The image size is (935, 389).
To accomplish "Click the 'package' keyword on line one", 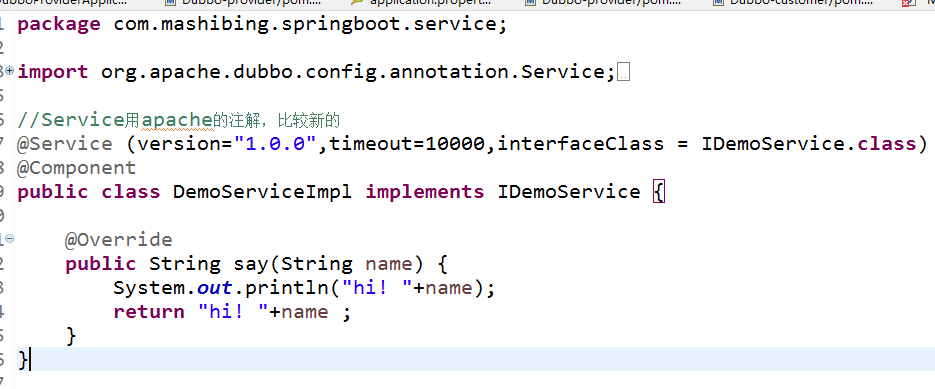I will coord(59,24).
